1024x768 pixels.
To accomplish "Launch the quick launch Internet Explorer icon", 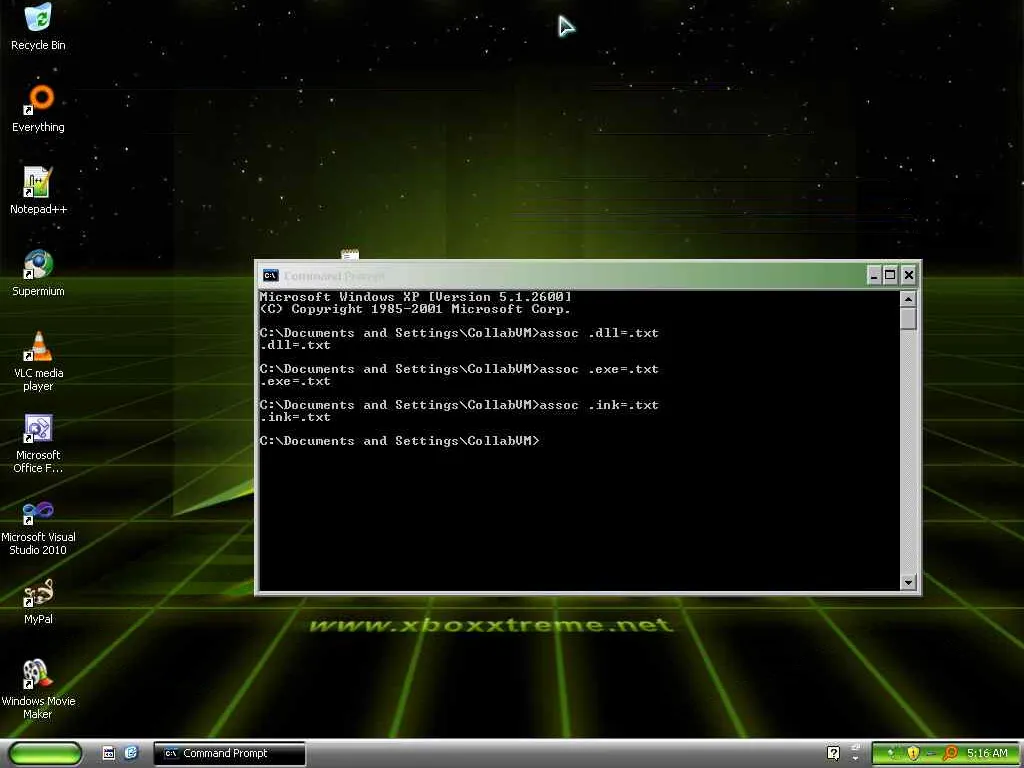I will (x=131, y=753).
